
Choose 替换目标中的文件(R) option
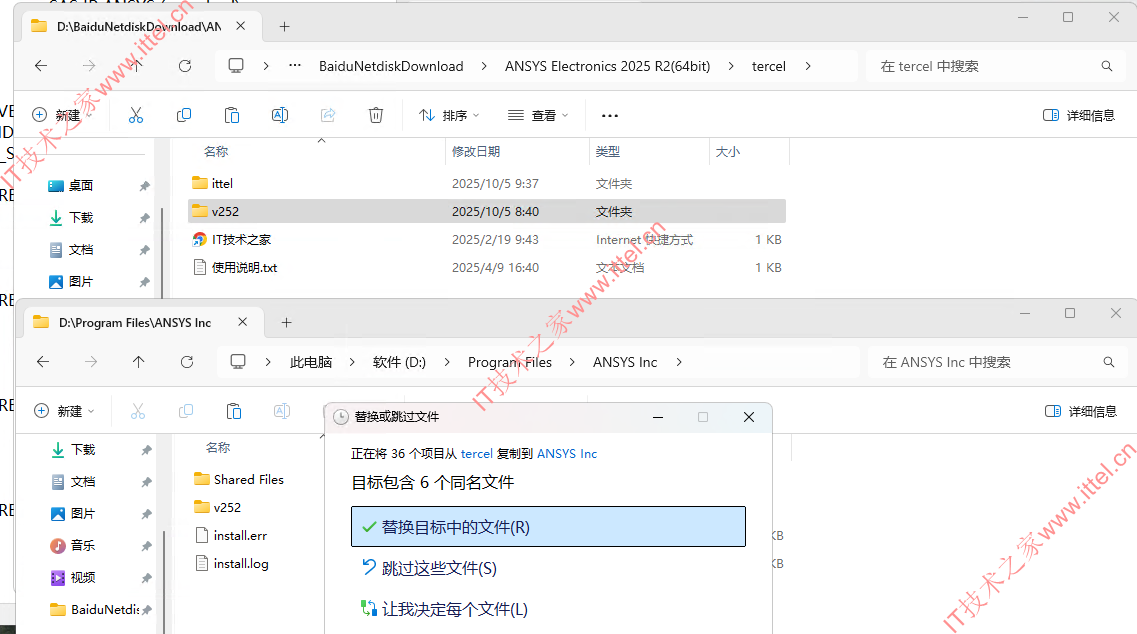point(548,527)
